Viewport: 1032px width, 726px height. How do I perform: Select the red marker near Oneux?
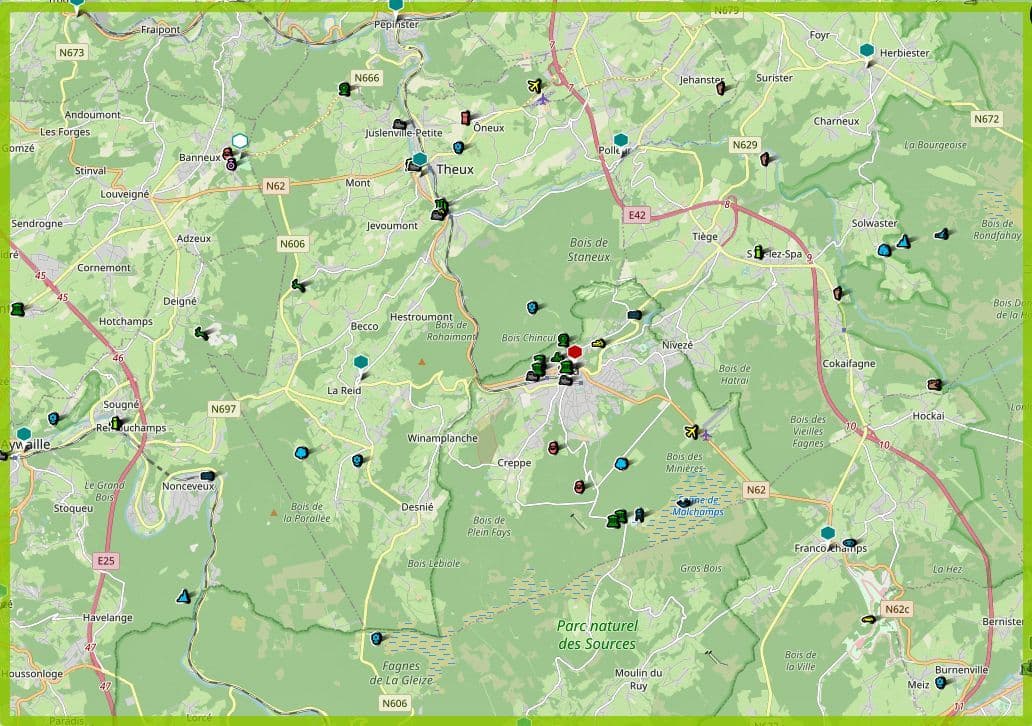click(x=464, y=118)
